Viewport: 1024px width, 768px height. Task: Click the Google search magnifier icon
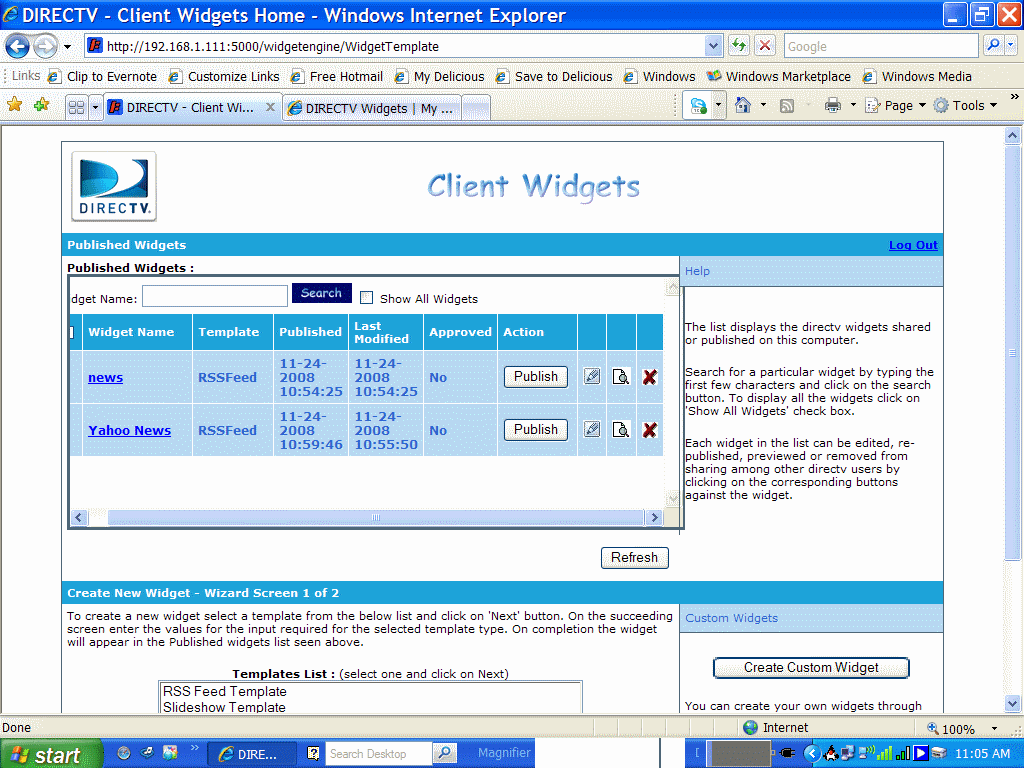coord(993,46)
